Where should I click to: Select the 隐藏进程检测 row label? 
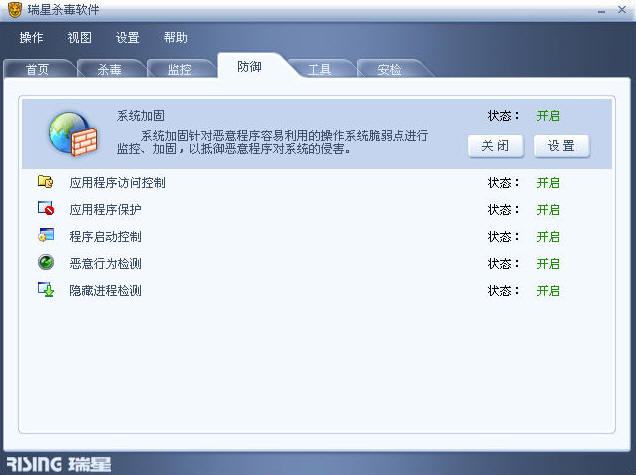105,290
